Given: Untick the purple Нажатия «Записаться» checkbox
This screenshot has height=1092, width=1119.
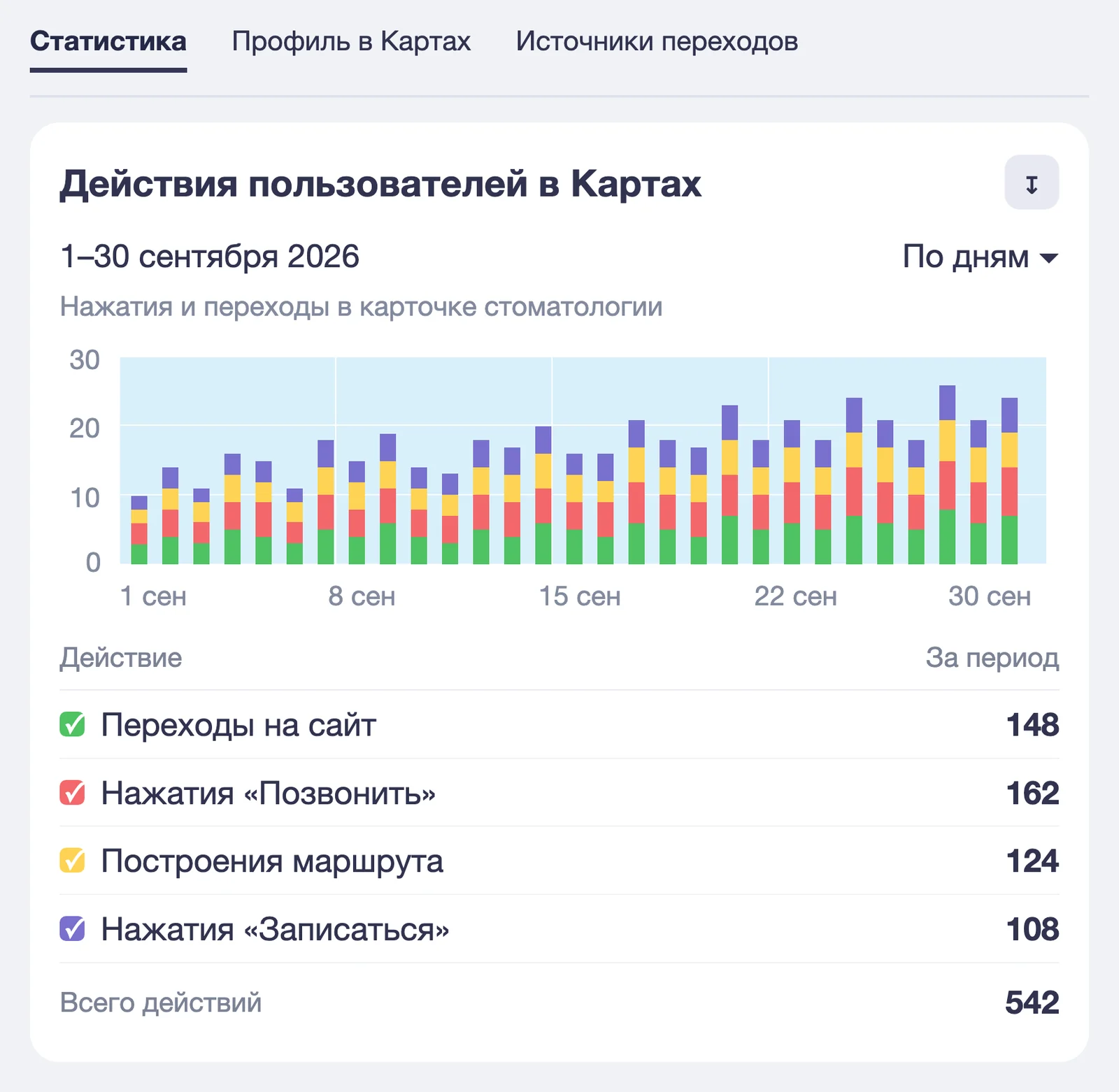Looking at the screenshot, I should click(72, 929).
